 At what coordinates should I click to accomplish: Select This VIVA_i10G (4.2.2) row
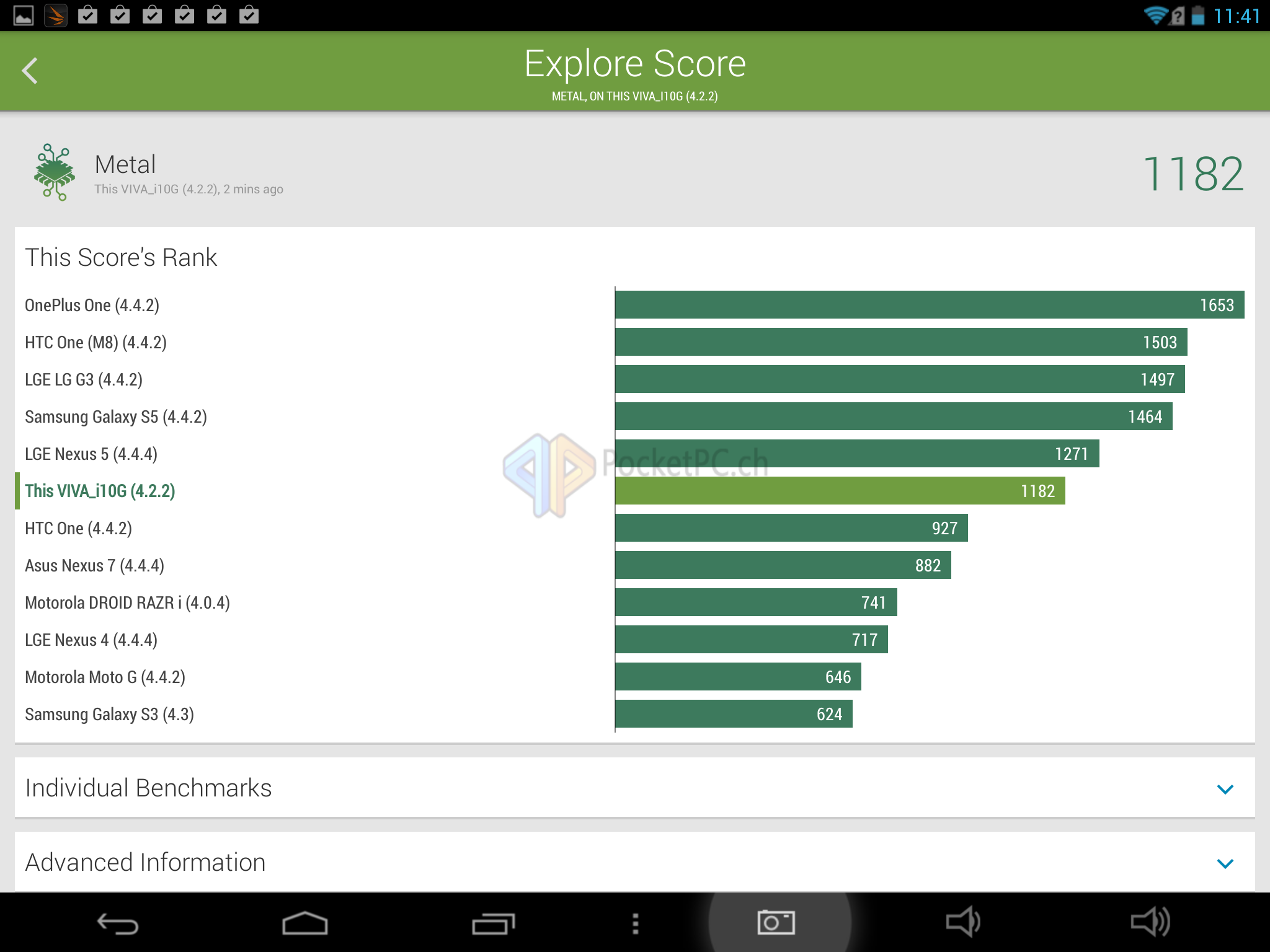point(635,491)
